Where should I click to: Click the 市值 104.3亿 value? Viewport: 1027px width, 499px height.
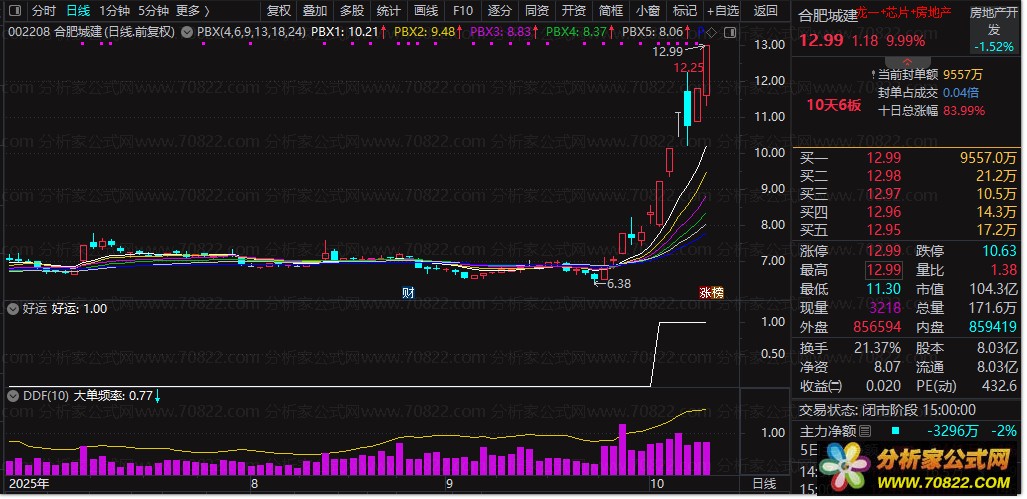click(994, 289)
